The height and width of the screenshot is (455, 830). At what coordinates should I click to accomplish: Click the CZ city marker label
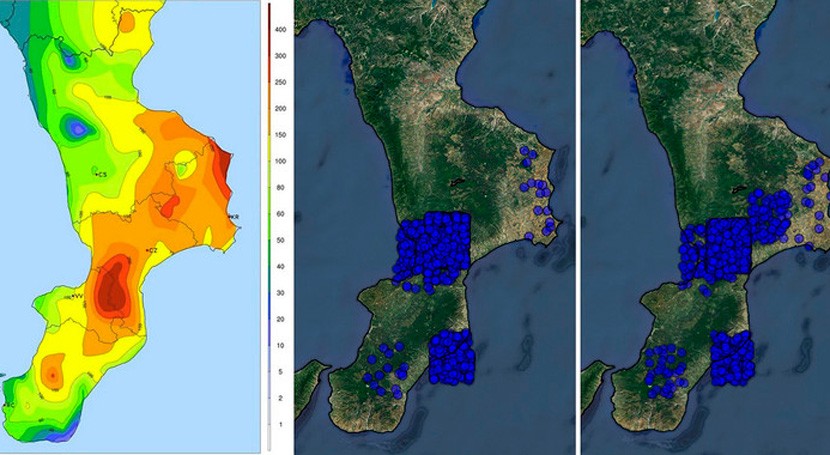coord(151,248)
